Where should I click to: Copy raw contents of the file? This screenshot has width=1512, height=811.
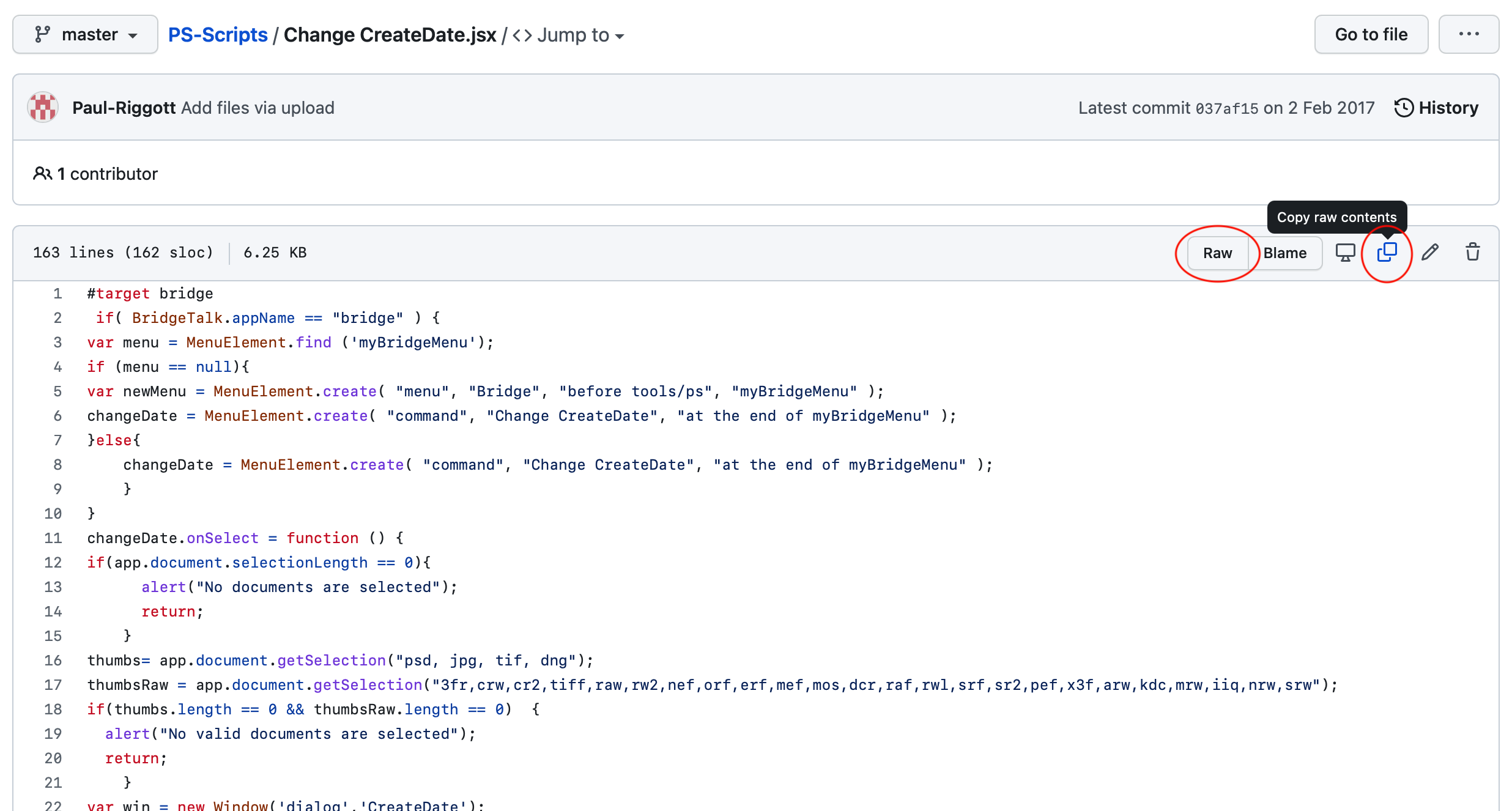coord(1386,253)
